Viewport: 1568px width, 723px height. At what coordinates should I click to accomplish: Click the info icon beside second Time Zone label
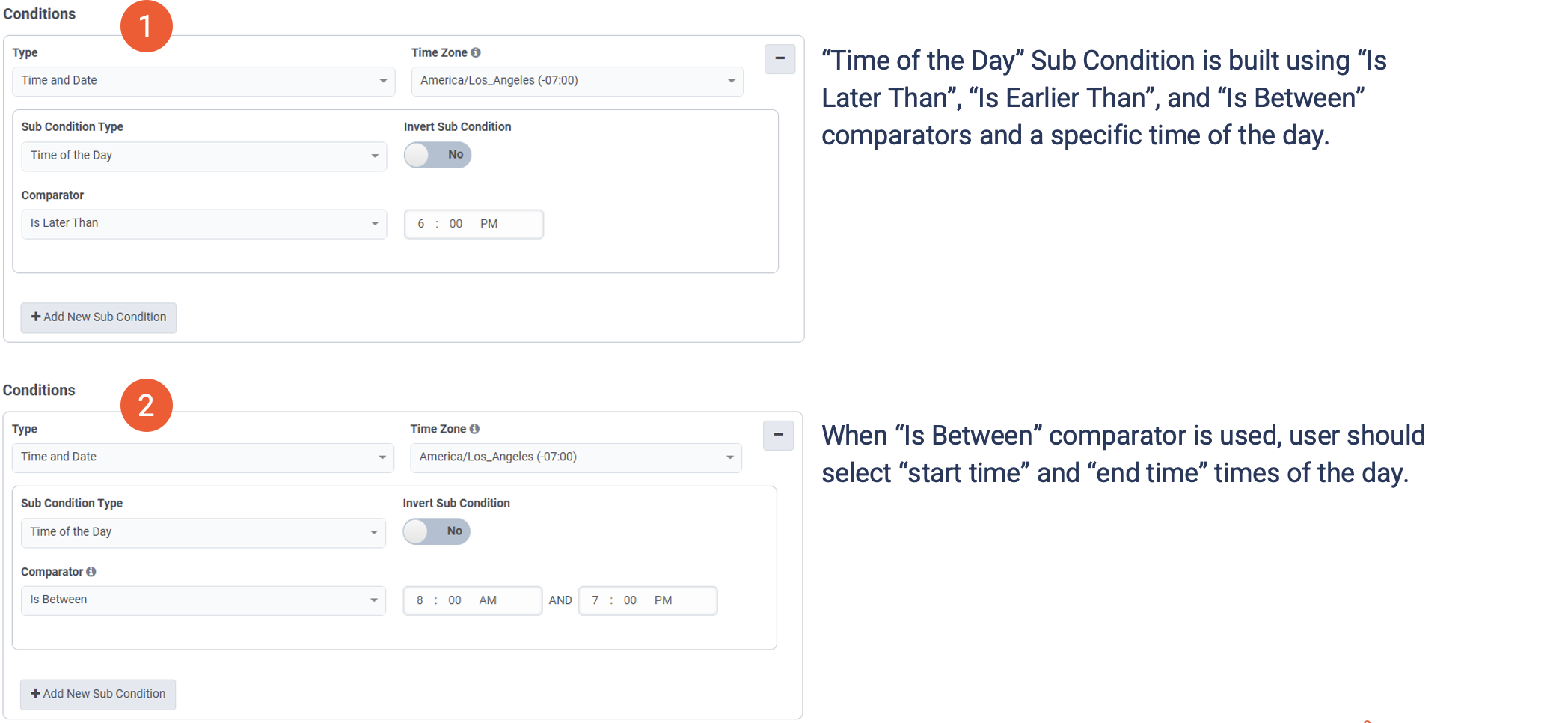click(474, 429)
